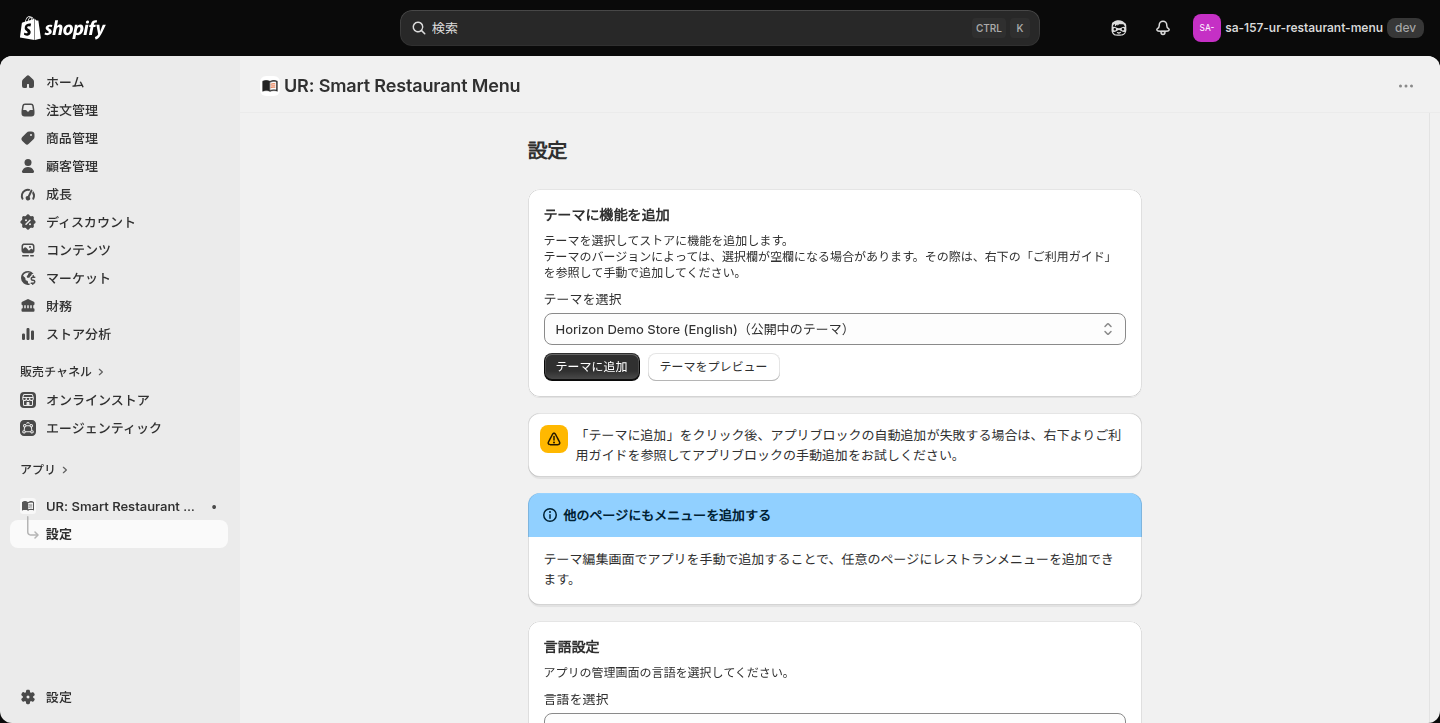The width and height of the screenshot is (1440, 723).
Task: Click the 財務 bank icon
Action: point(28,306)
